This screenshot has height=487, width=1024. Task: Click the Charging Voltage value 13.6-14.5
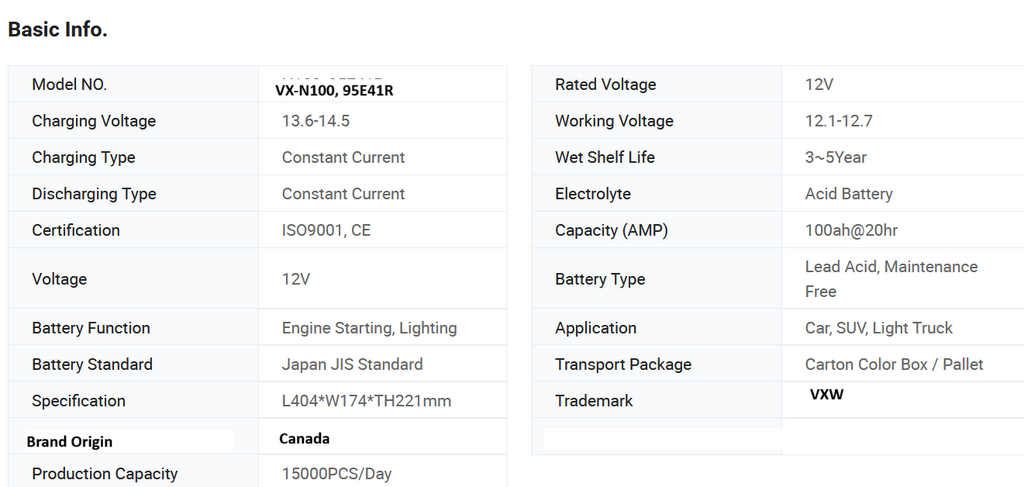[x=316, y=121]
